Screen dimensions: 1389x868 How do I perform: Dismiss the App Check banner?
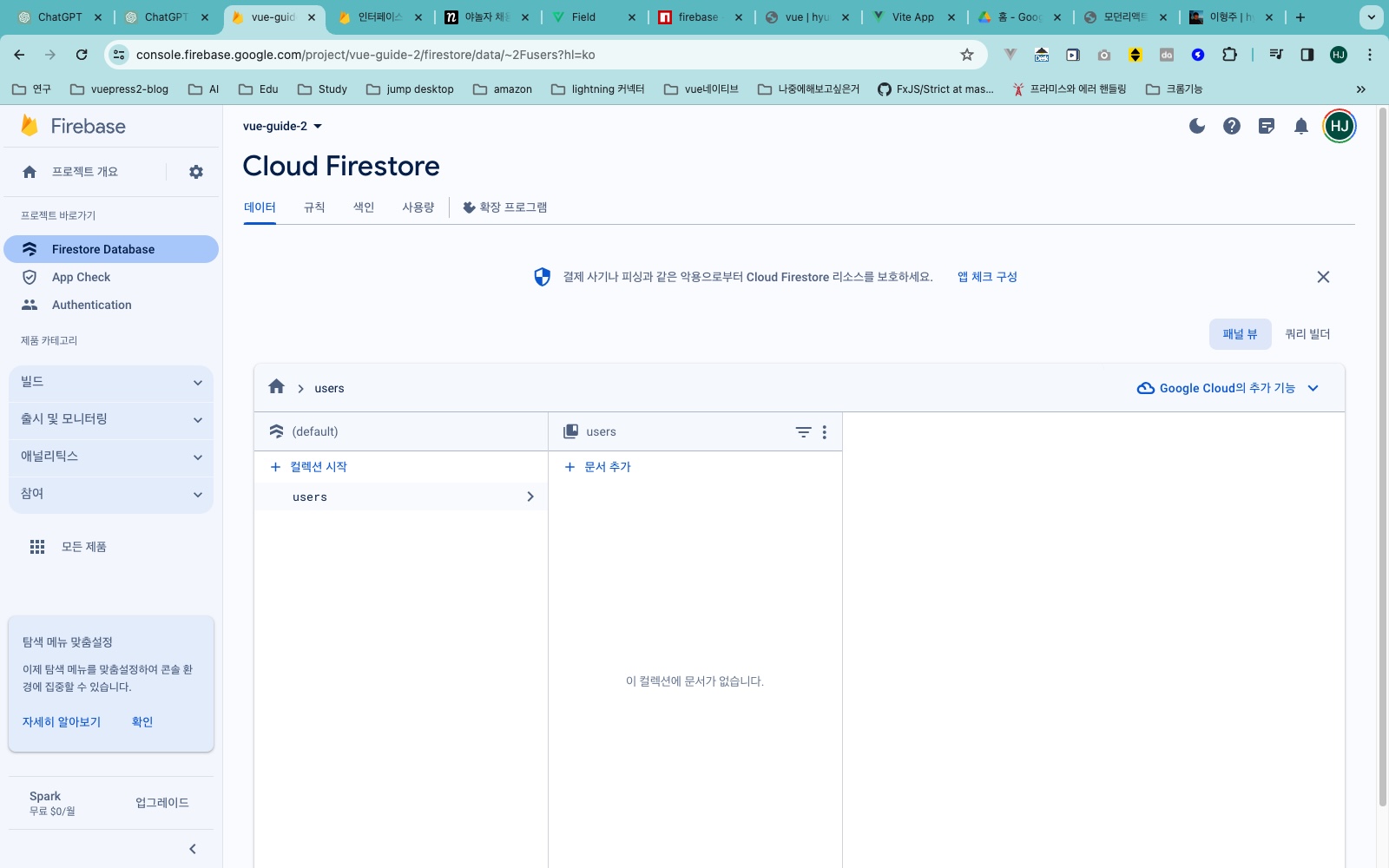click(x=1323, y=277)
